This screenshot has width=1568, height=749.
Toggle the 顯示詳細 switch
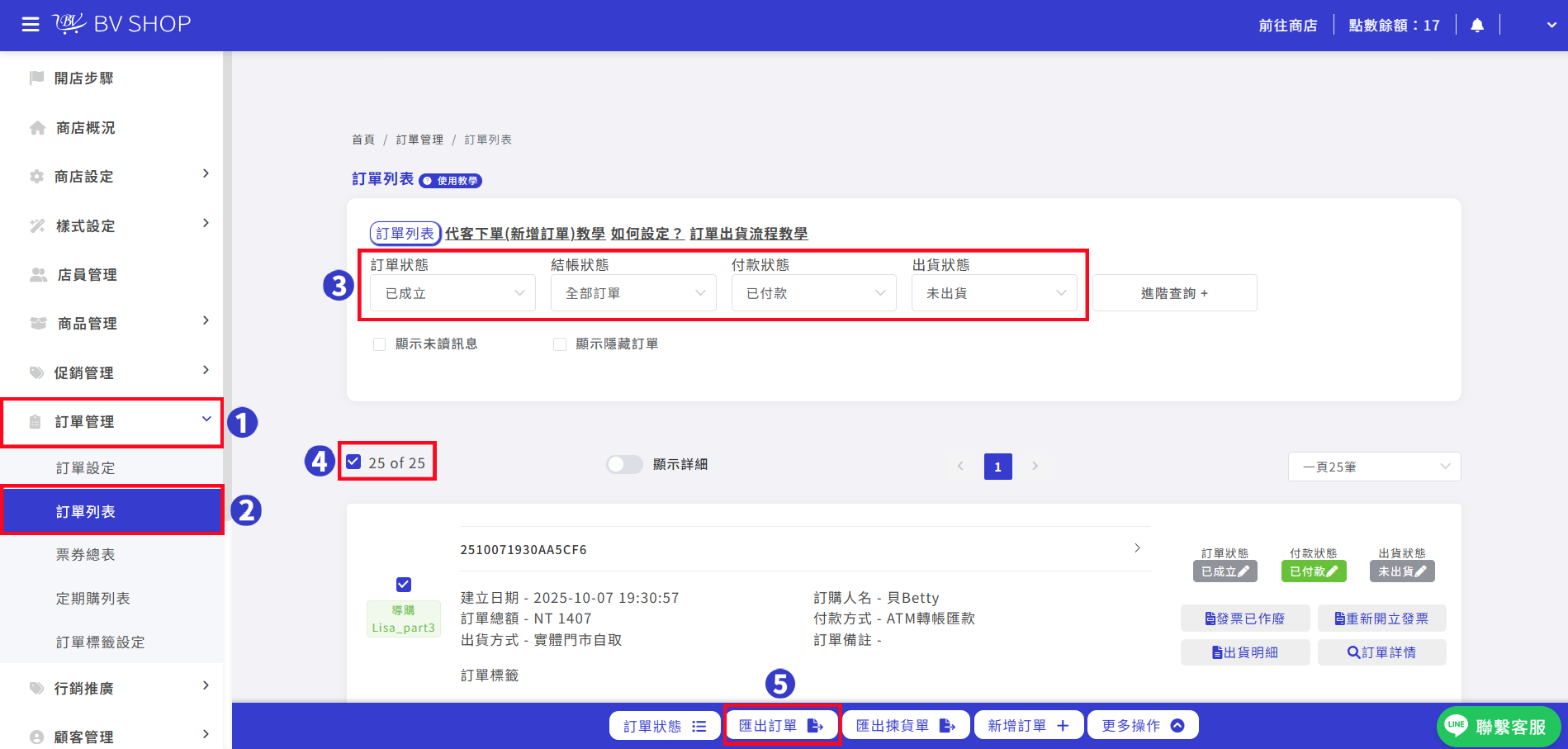tap(624, 464)
